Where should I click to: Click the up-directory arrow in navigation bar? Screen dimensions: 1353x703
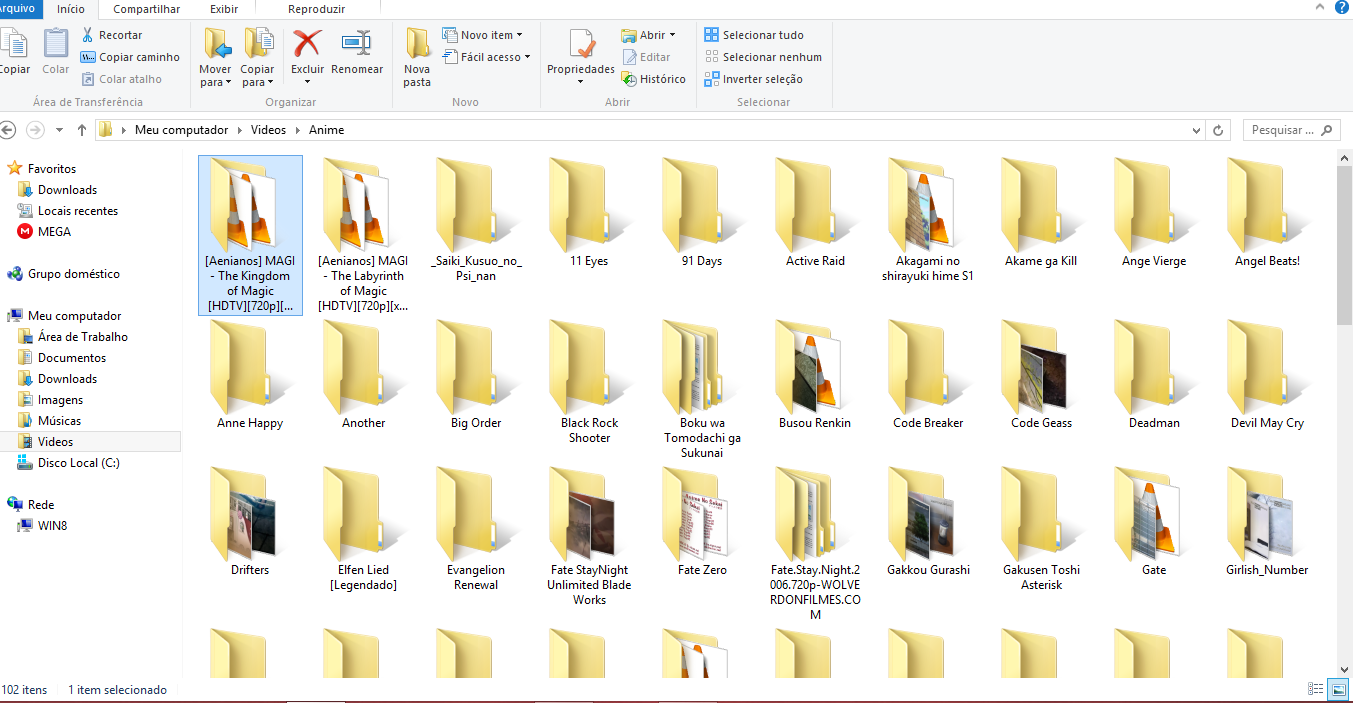(x=81, y=130)
